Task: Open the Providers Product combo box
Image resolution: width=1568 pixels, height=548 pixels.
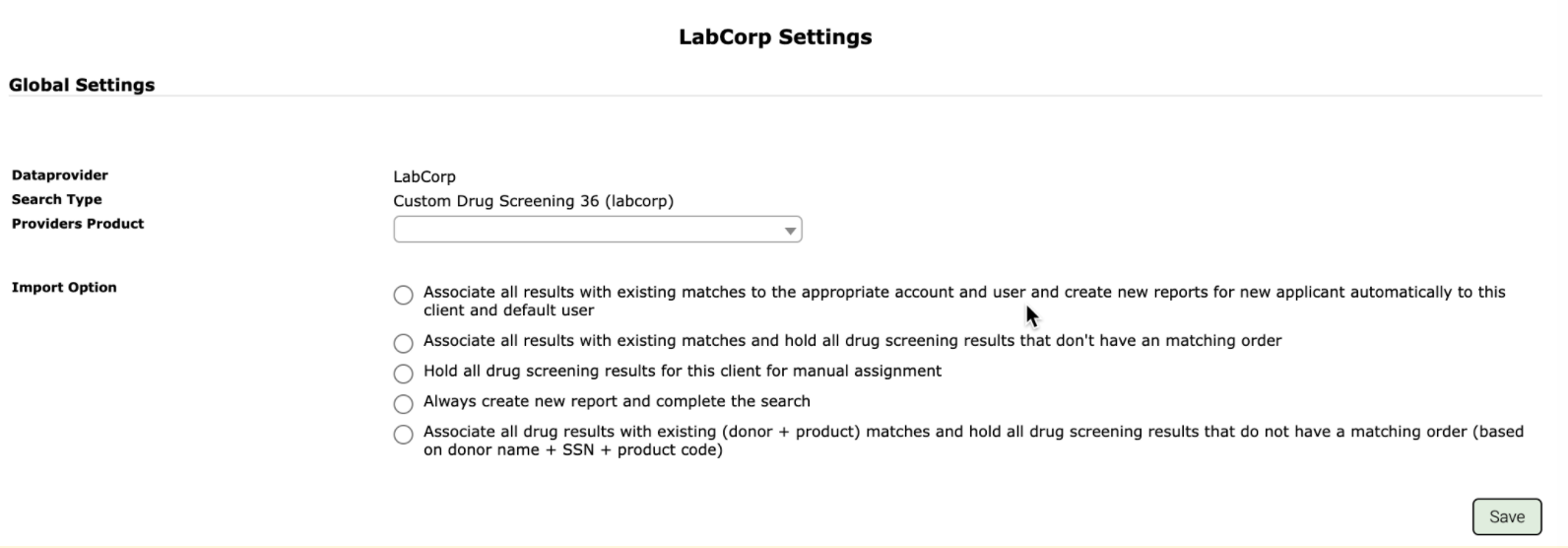Action: (x=597, y=230)
